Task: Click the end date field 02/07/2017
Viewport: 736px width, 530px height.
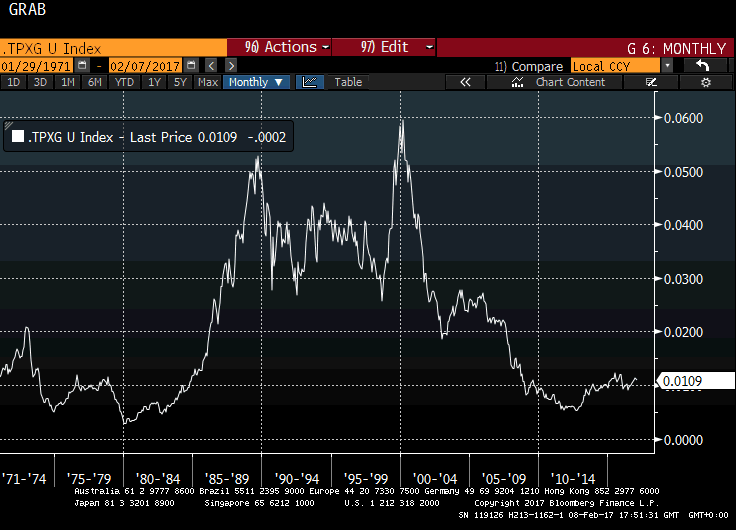Action: (x=145, y=66)
